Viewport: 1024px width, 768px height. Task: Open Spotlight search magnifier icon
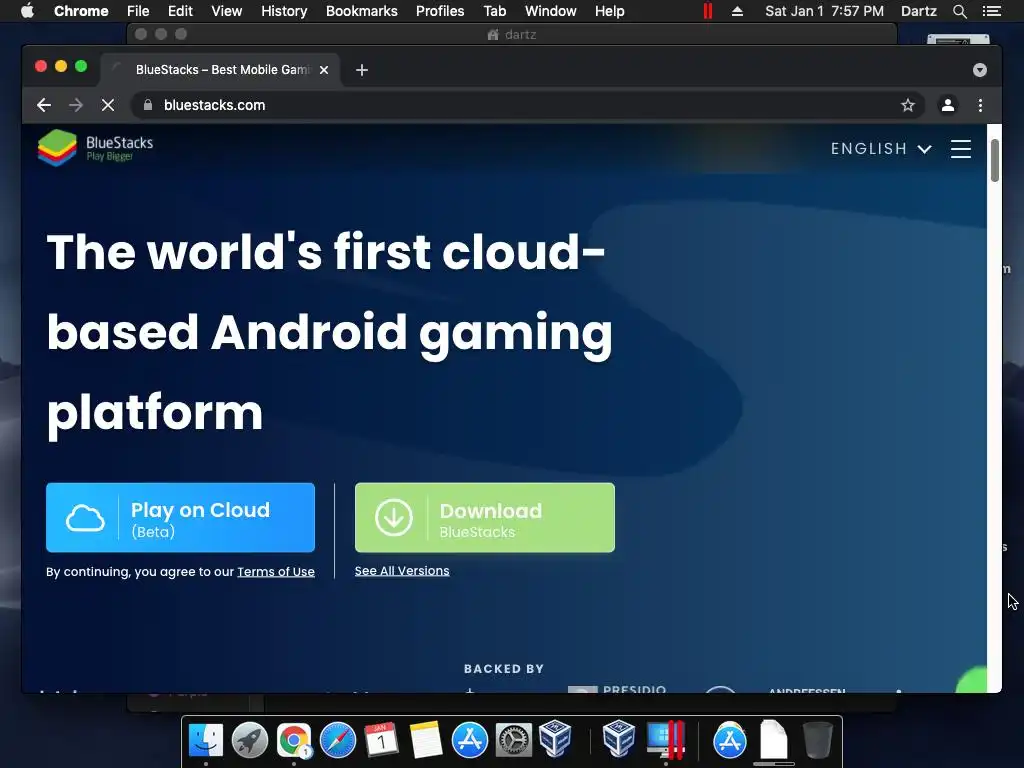[959, 11]
